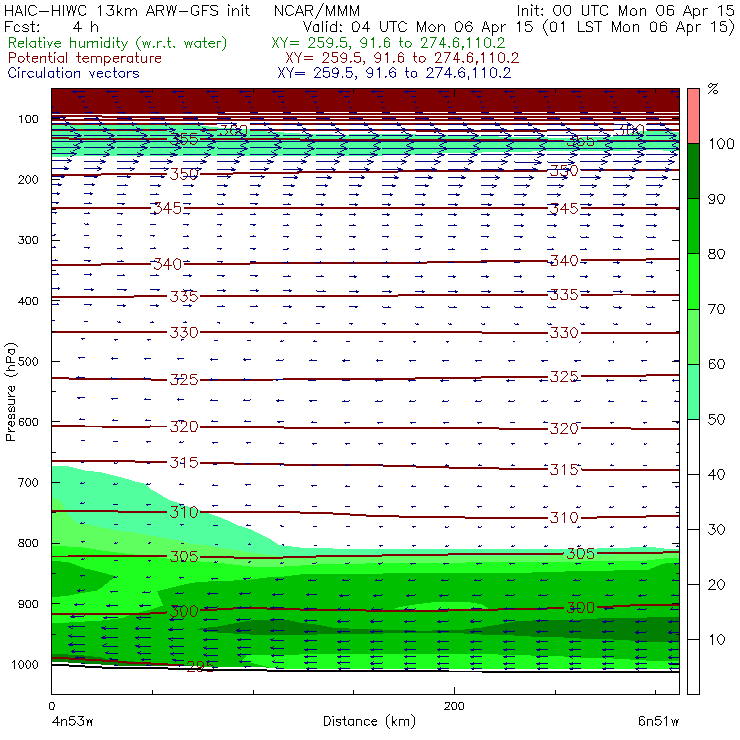
Task: Click the 50–60% mint green colorbar segment
Action: [x=693, y=392]
